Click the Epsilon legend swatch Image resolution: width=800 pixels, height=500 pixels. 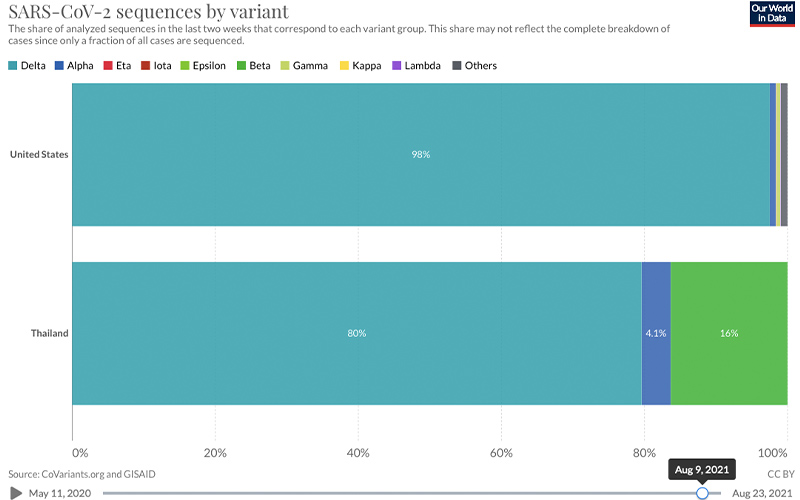[184, 66]
